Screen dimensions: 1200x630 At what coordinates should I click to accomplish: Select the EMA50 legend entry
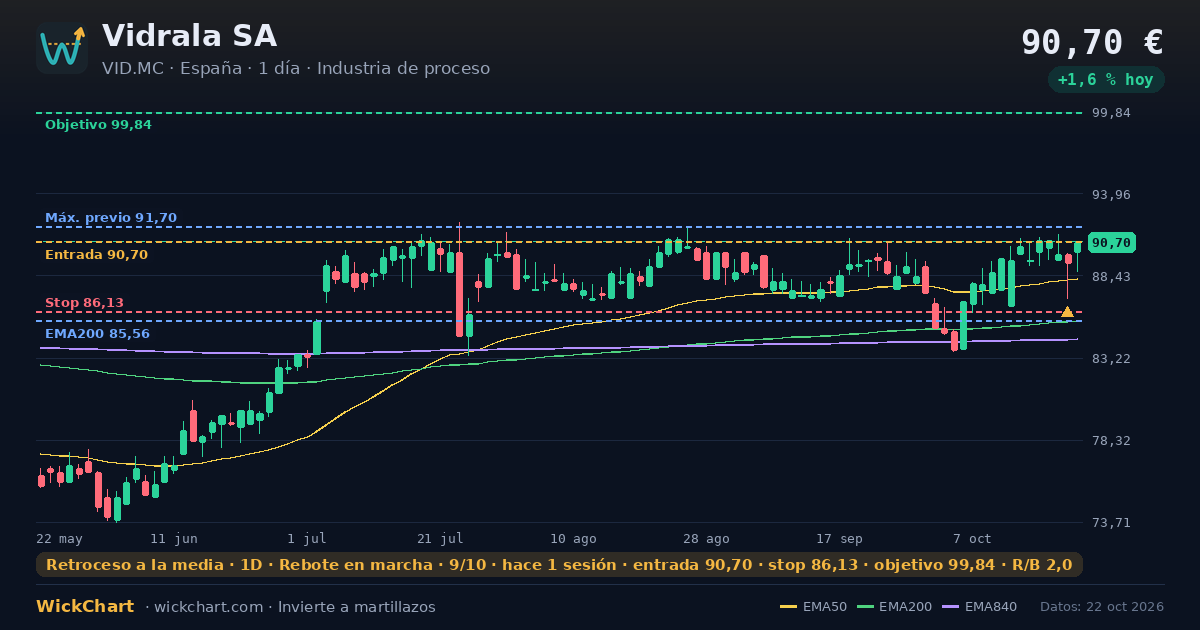(x=813, y=607)
